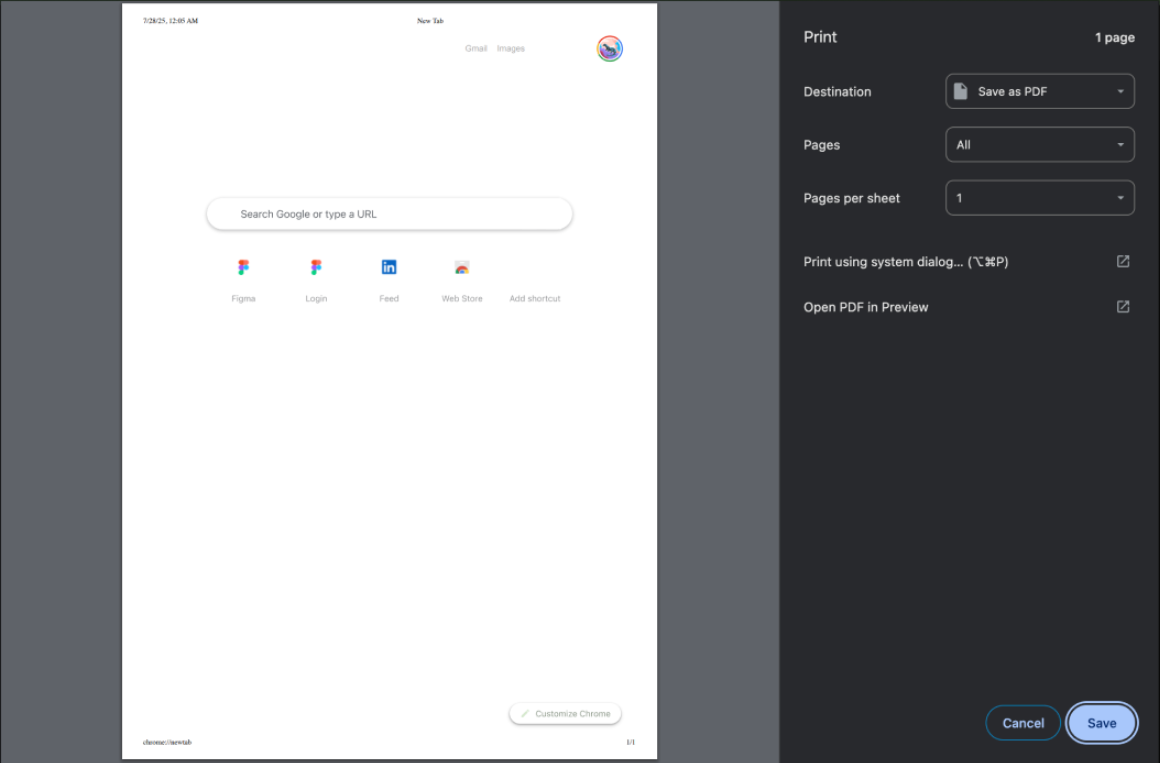
Task: Click the '1 page' count text
Action: point(1114,38)
